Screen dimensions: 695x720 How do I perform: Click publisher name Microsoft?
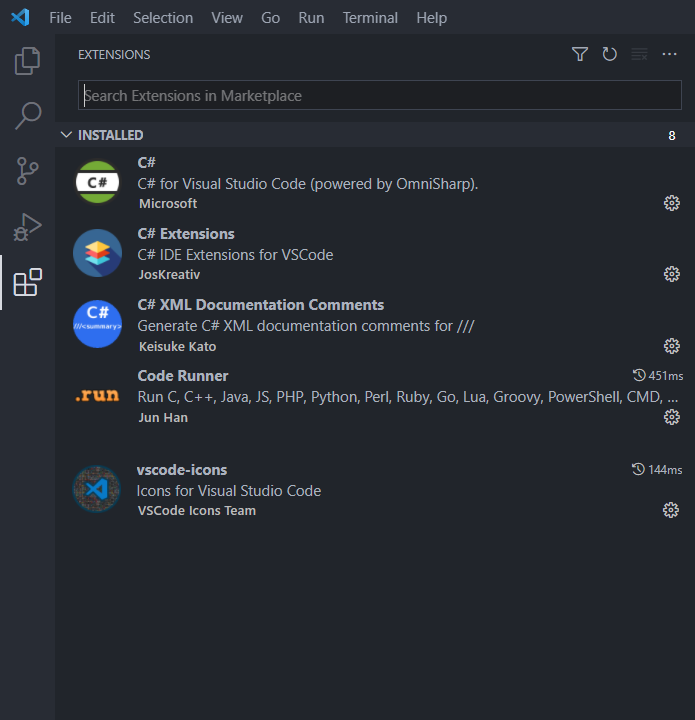pyautogui.click(x=168, y=203)
